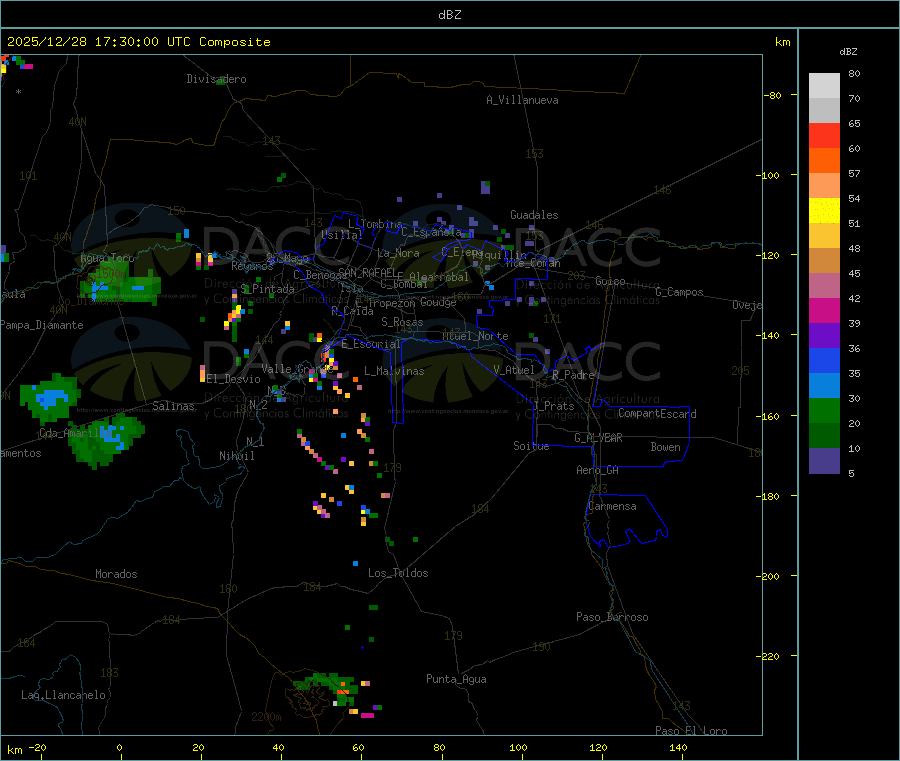Screen dimensions: 900x761
Task: Click the Soitue label
Action: pyautogui.click(x=531, y=446)
